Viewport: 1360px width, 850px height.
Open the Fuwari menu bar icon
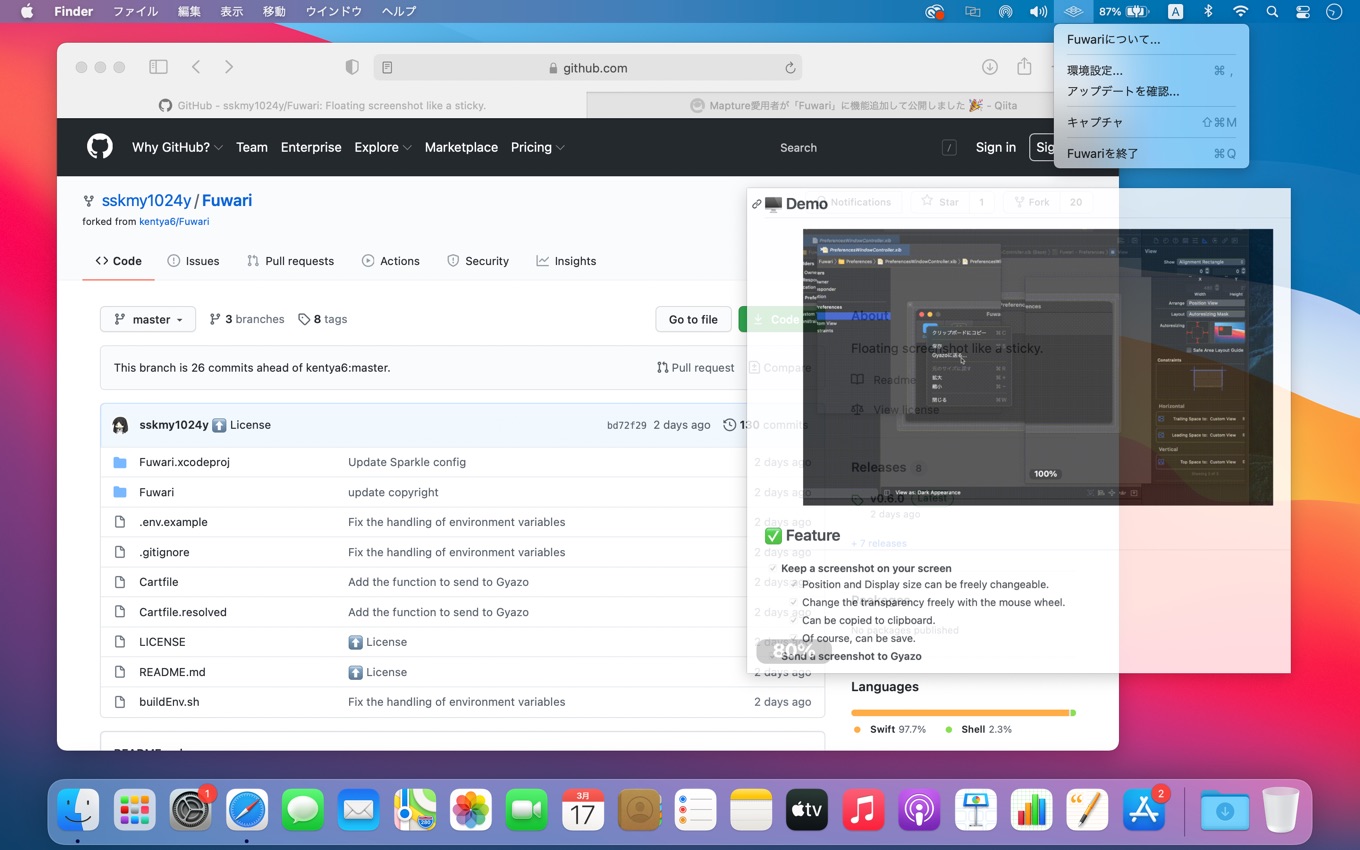[x=1073, y=12]
